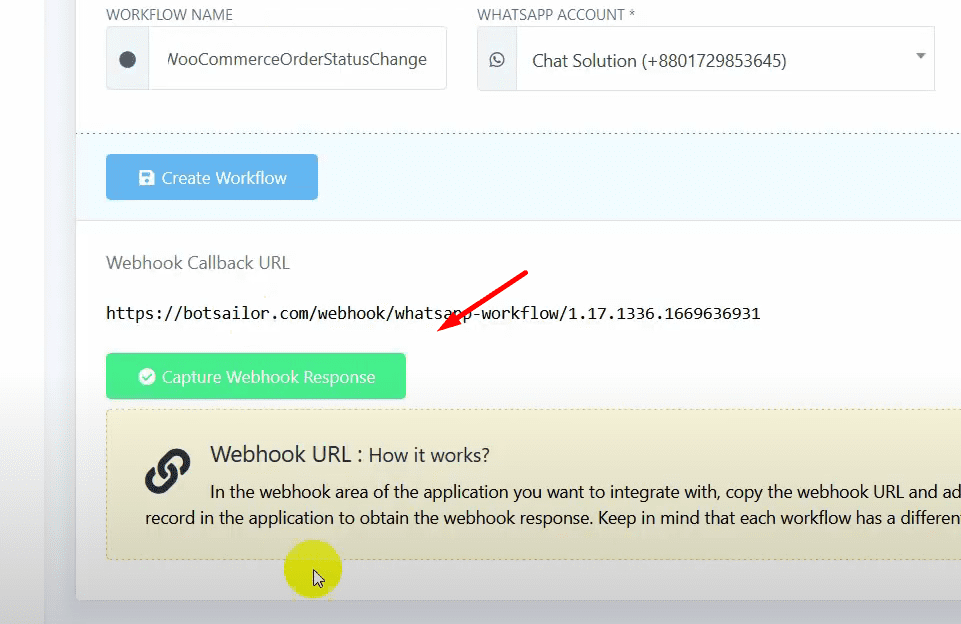Expand the WhatsApp account dropdown arrow
The image size is (961, 624).
920,57
